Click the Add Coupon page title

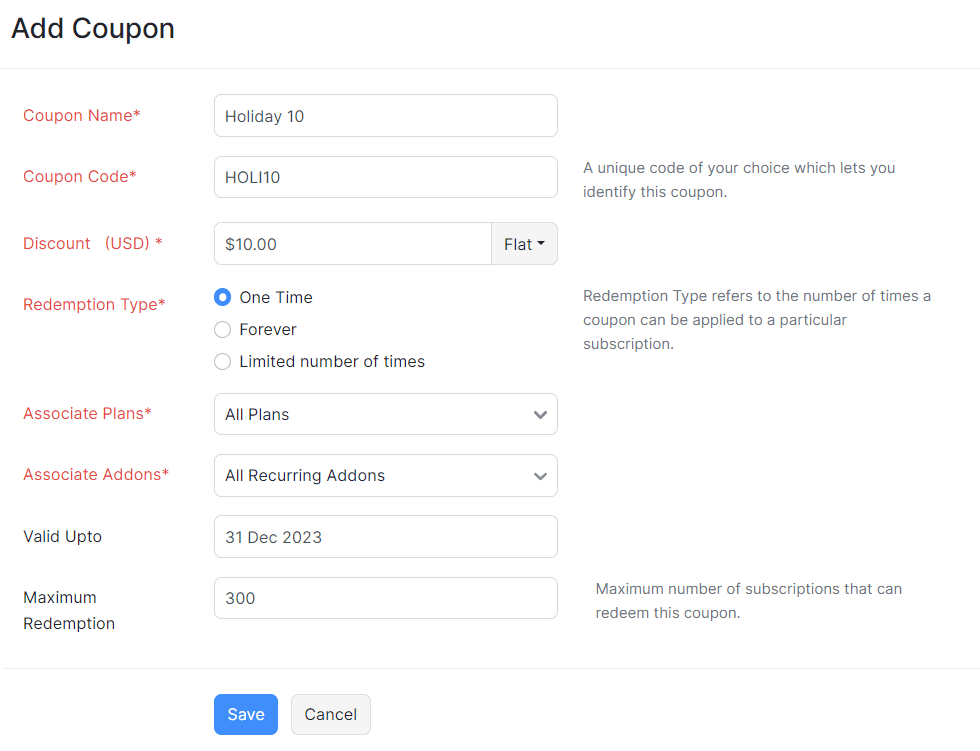coord(93,29)
